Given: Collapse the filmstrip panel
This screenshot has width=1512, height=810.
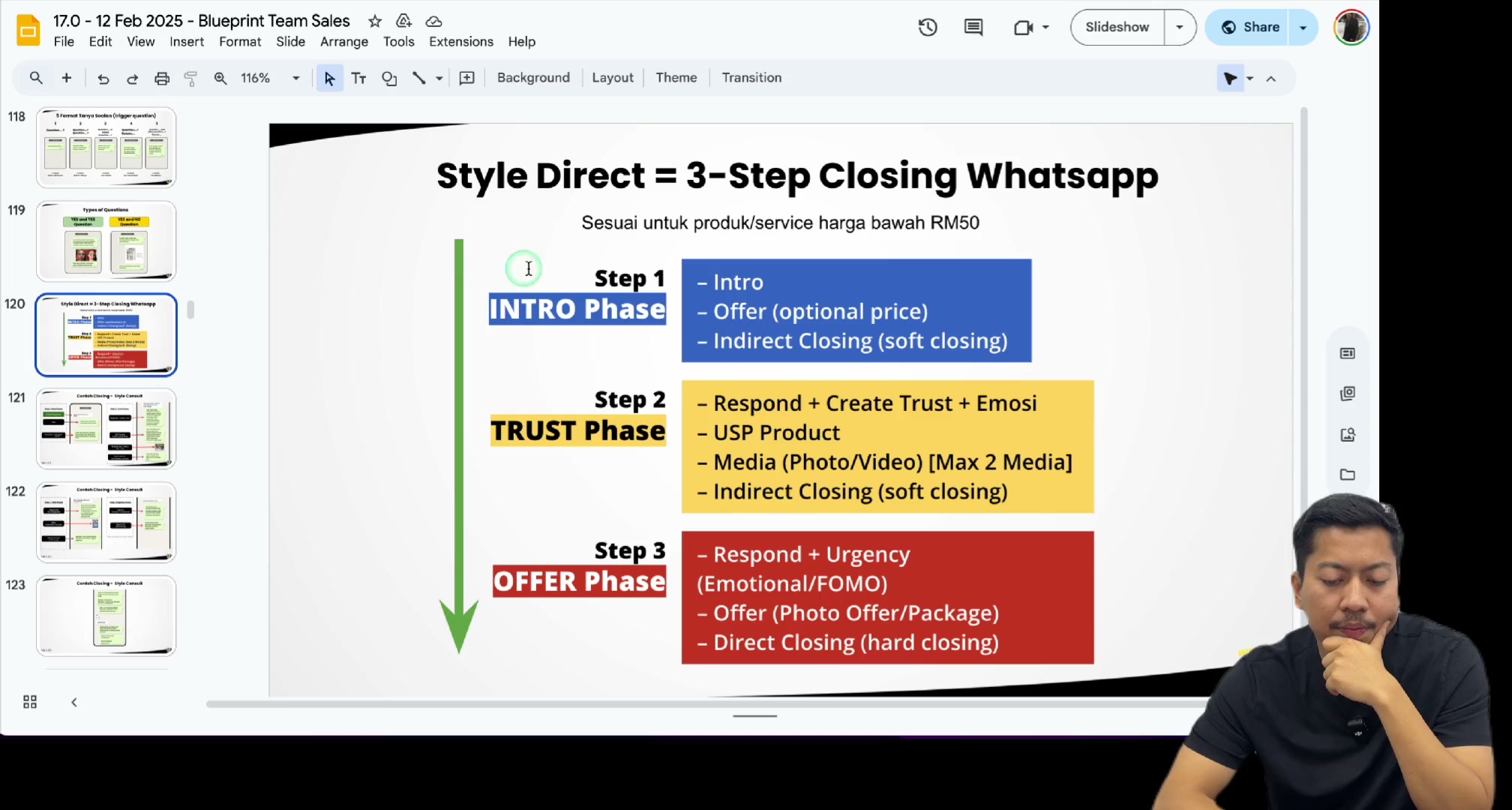Looking at the screenshot, I should pos(73,702).
